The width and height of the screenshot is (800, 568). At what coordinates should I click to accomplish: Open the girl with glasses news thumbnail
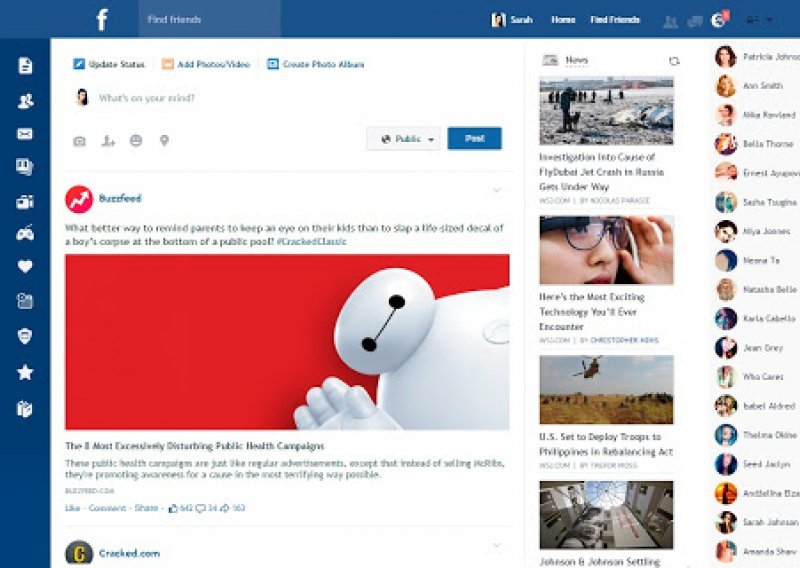tap(606, 250)
